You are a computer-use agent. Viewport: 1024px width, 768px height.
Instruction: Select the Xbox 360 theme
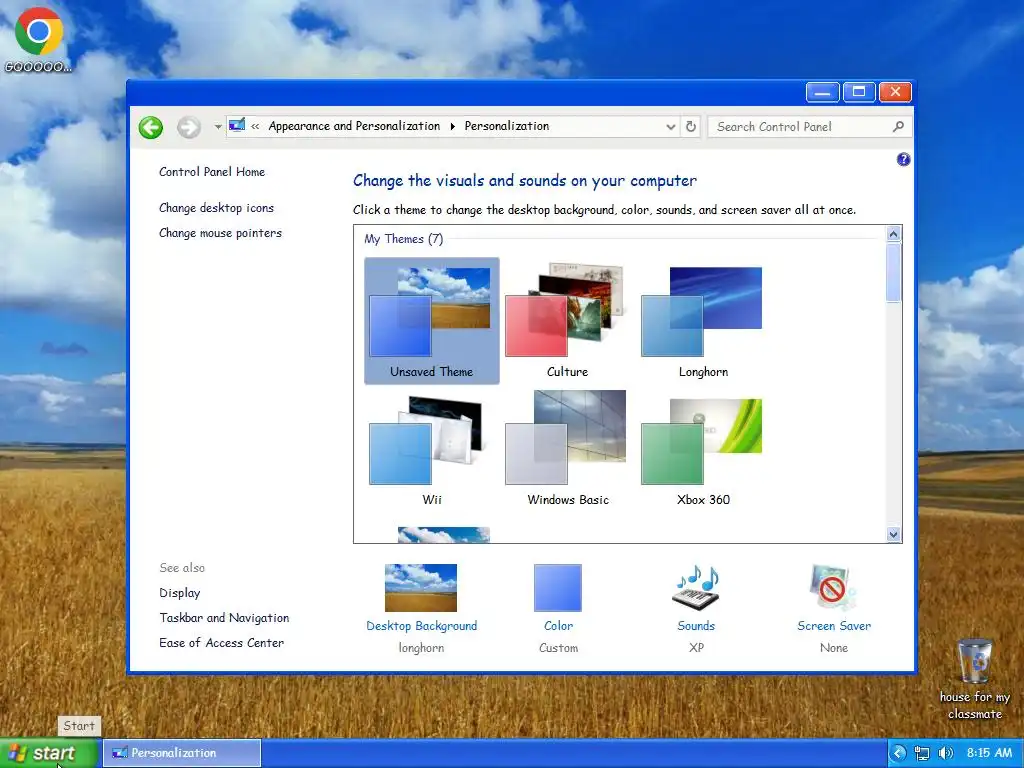(703, 449)
